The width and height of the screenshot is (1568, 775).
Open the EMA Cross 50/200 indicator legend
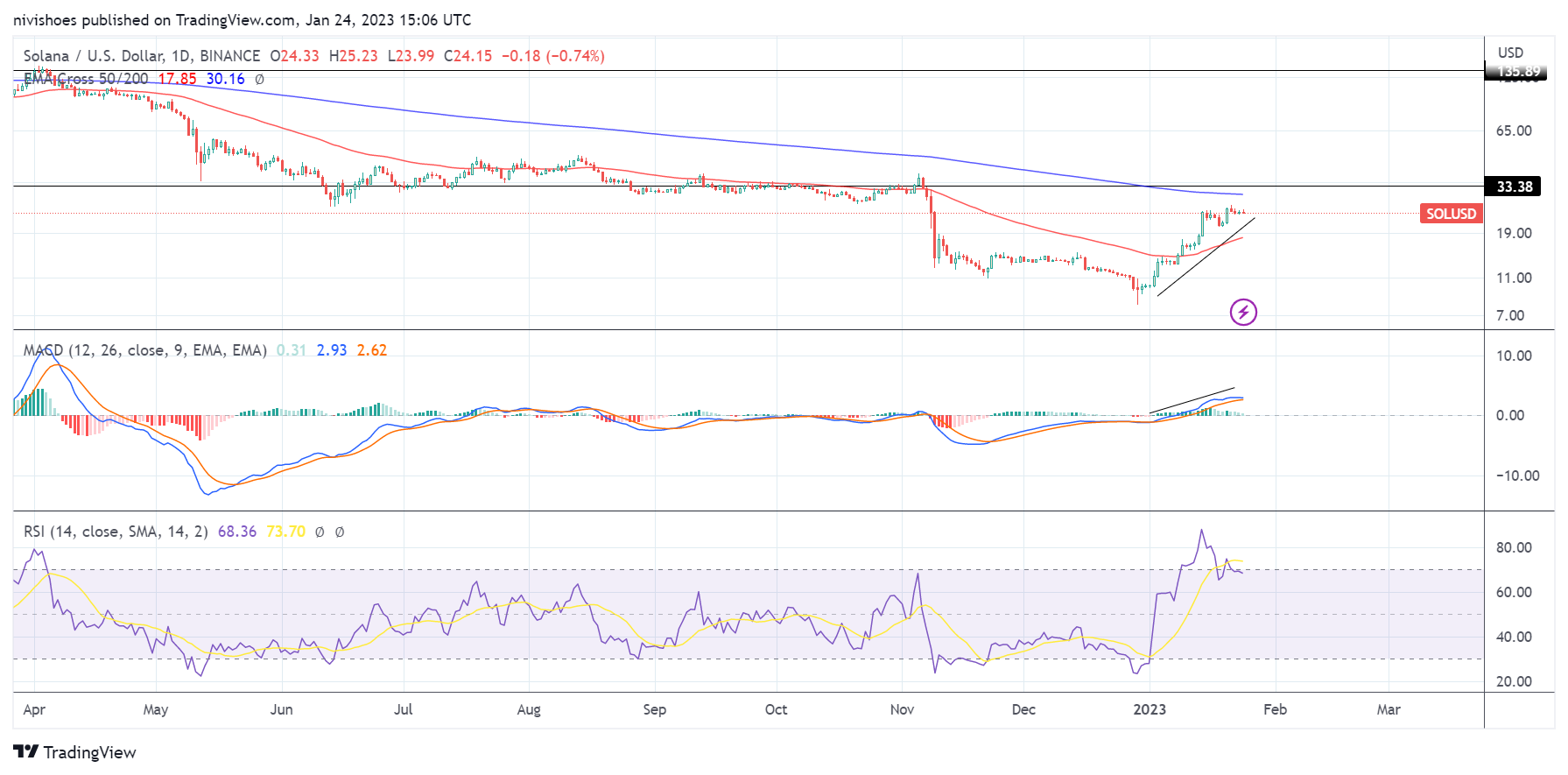[x=86, y=79]
